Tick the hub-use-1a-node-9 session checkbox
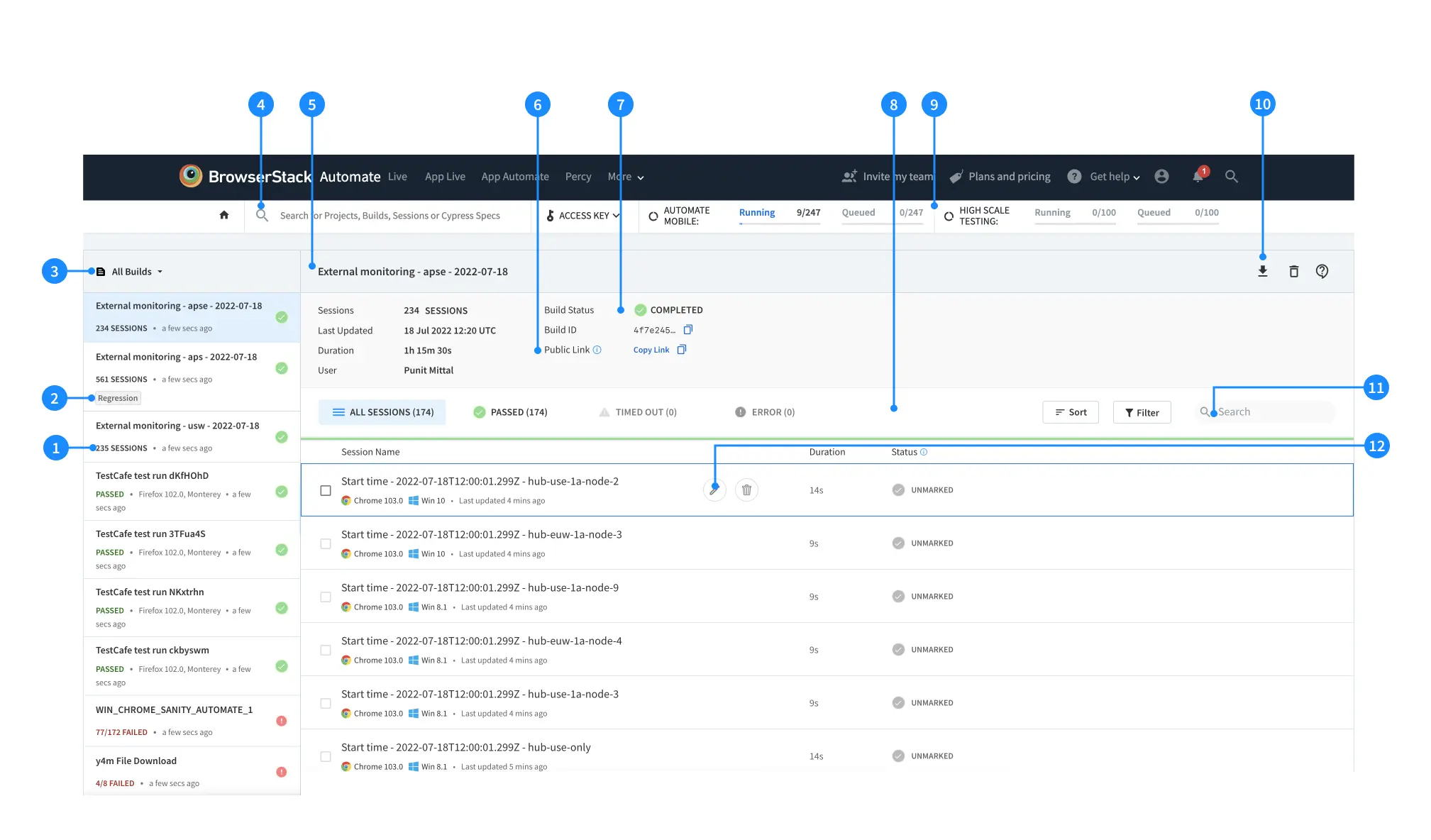 tap(326, 597)
